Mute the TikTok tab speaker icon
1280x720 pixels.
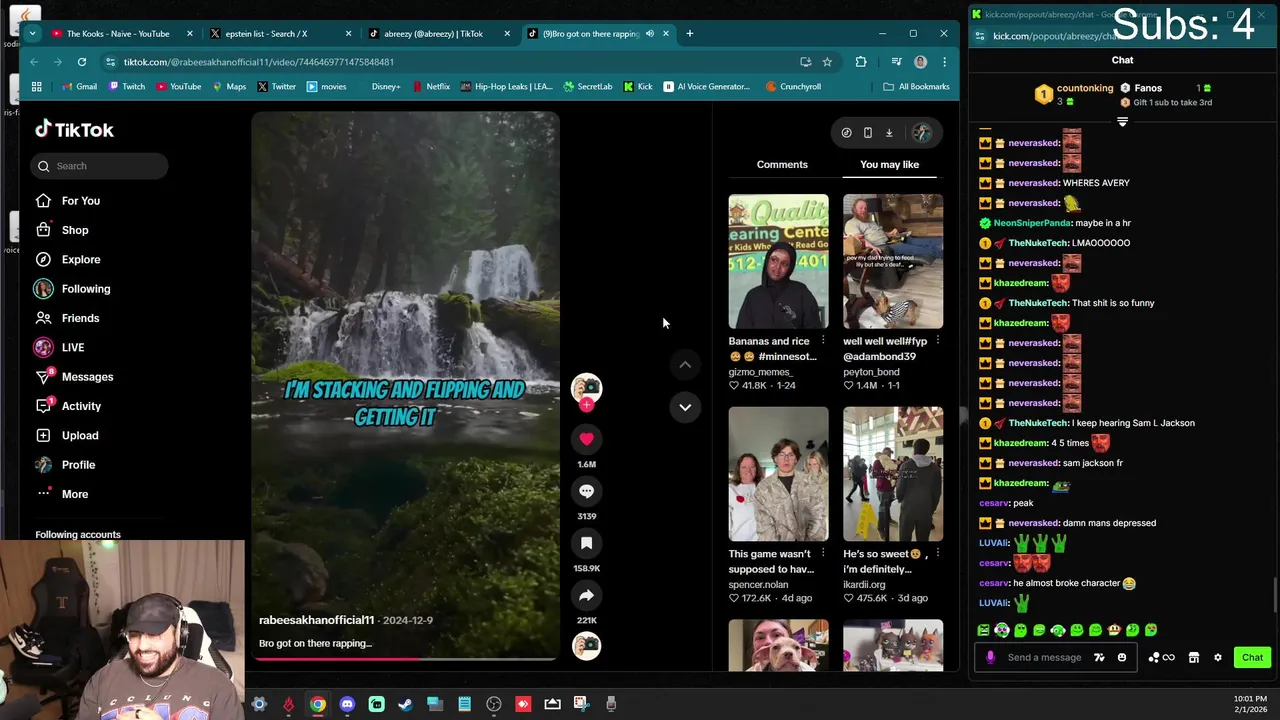tap(649, 34)
